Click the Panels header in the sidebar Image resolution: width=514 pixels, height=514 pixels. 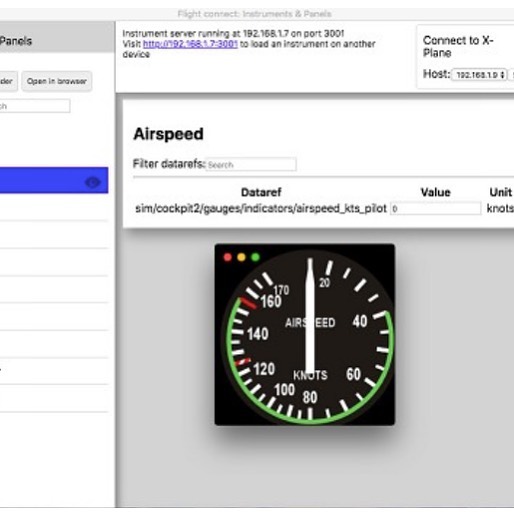[x=16, y=41]
